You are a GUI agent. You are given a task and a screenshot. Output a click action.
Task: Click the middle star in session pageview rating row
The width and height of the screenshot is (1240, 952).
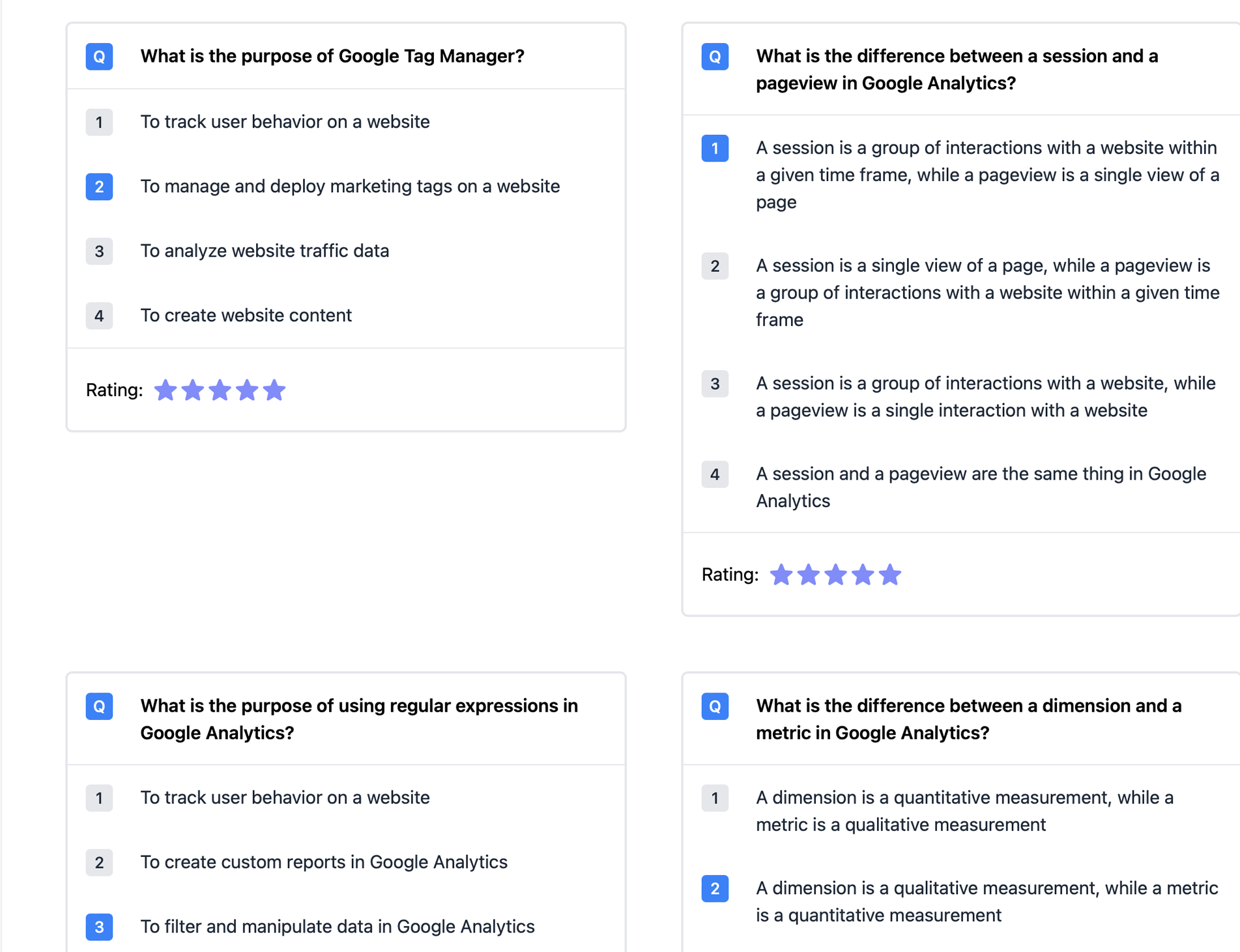point(835,574)
